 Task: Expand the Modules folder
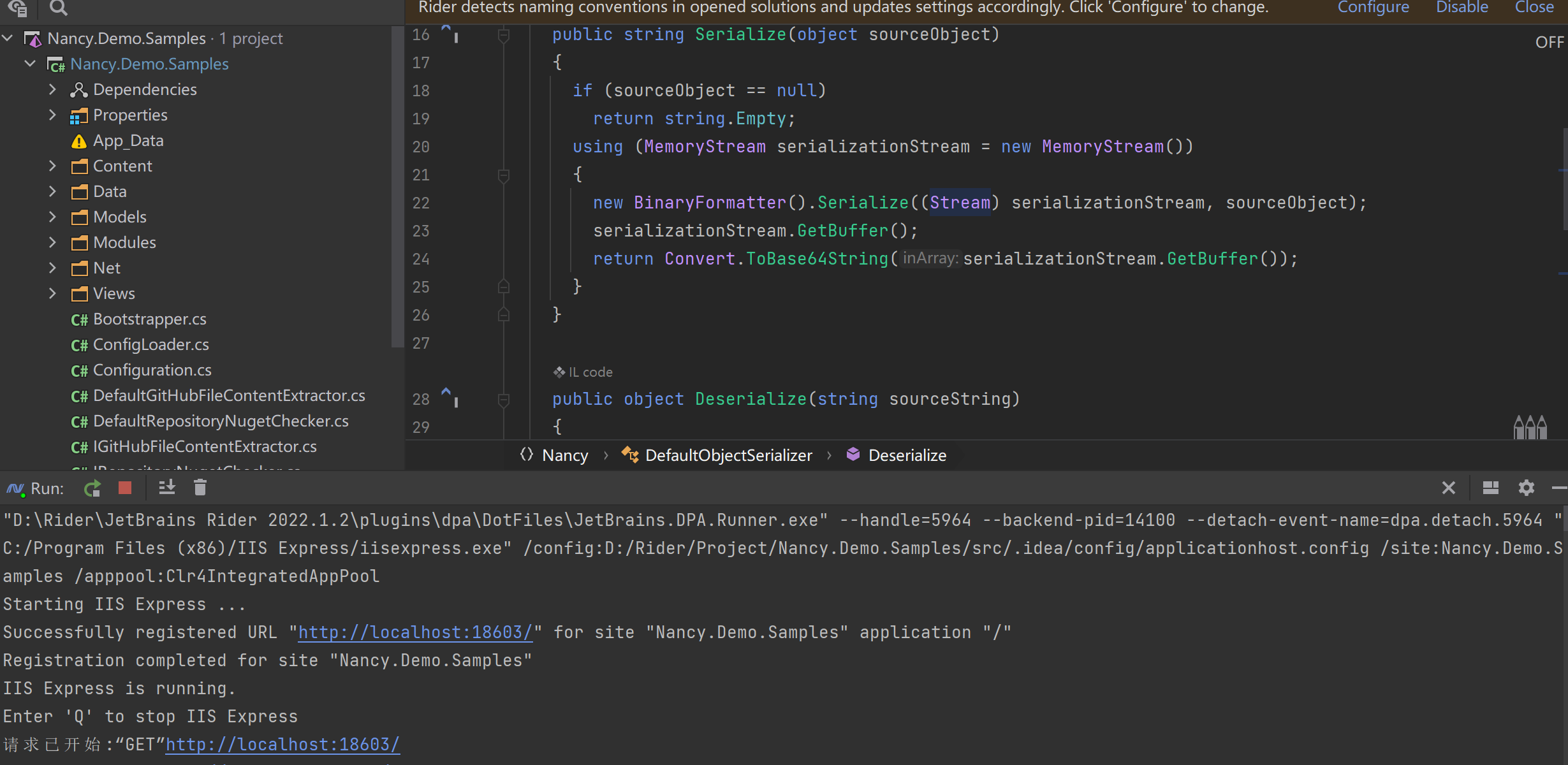point(52,242)
